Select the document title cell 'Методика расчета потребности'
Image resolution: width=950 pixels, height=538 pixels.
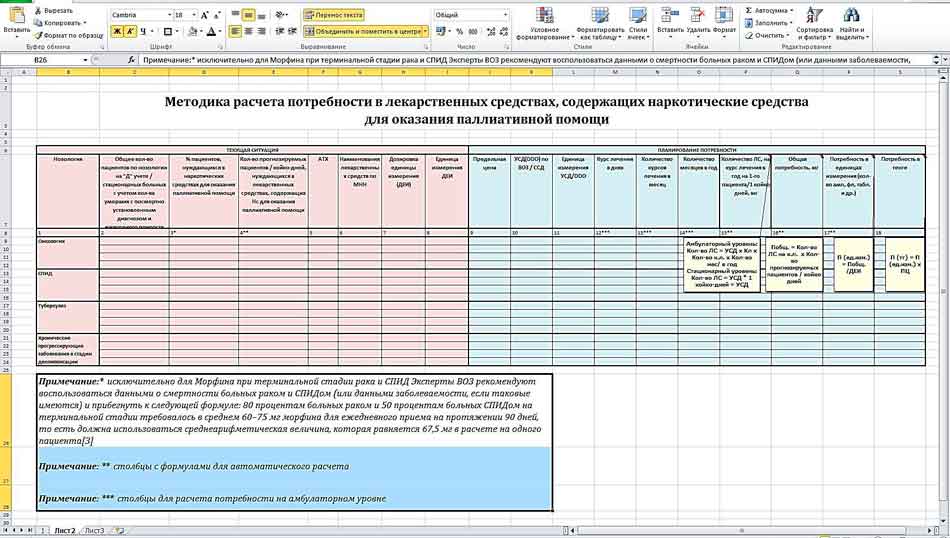pos(486,110)
